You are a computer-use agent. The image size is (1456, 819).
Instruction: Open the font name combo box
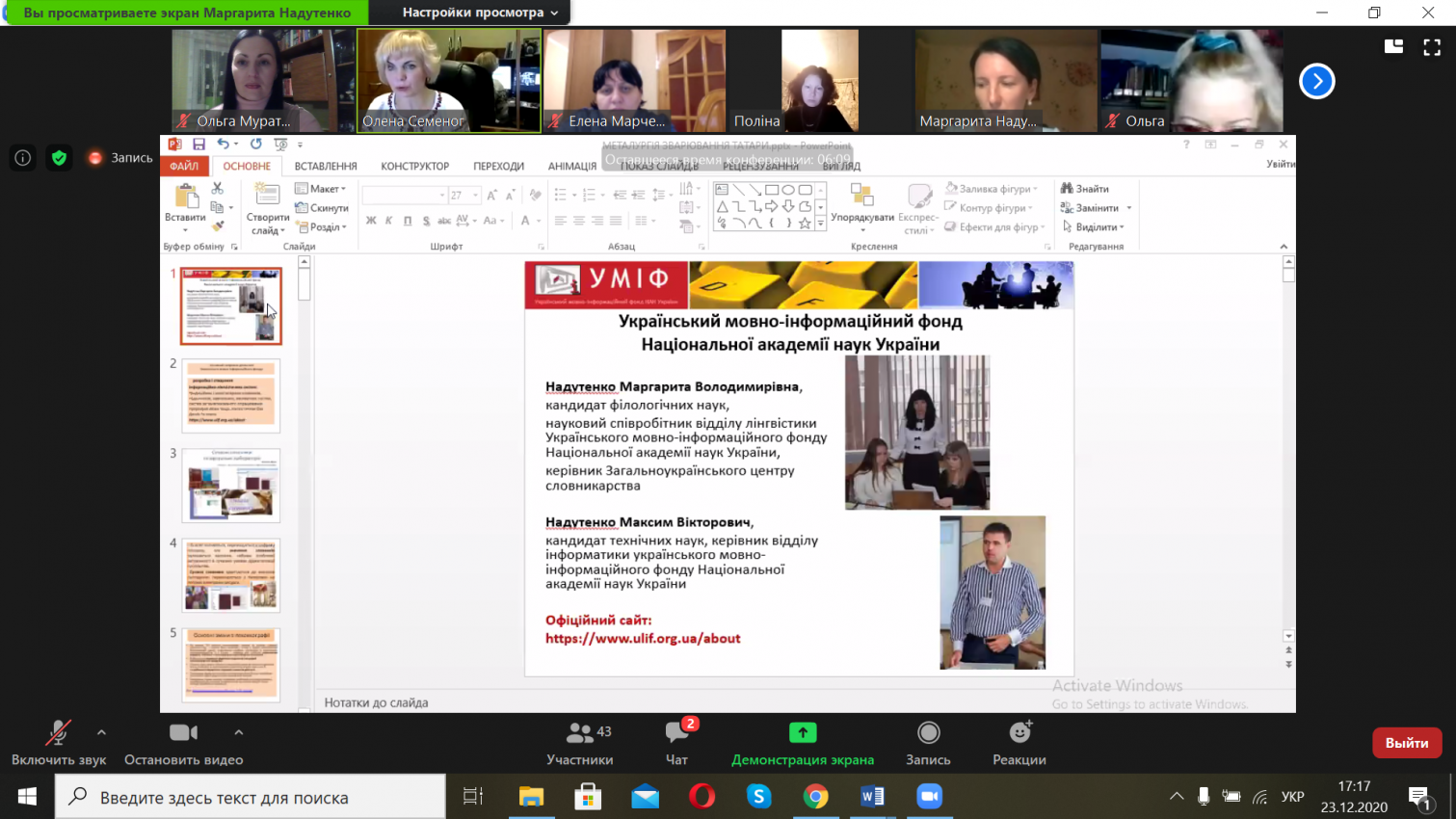[405, 196]
